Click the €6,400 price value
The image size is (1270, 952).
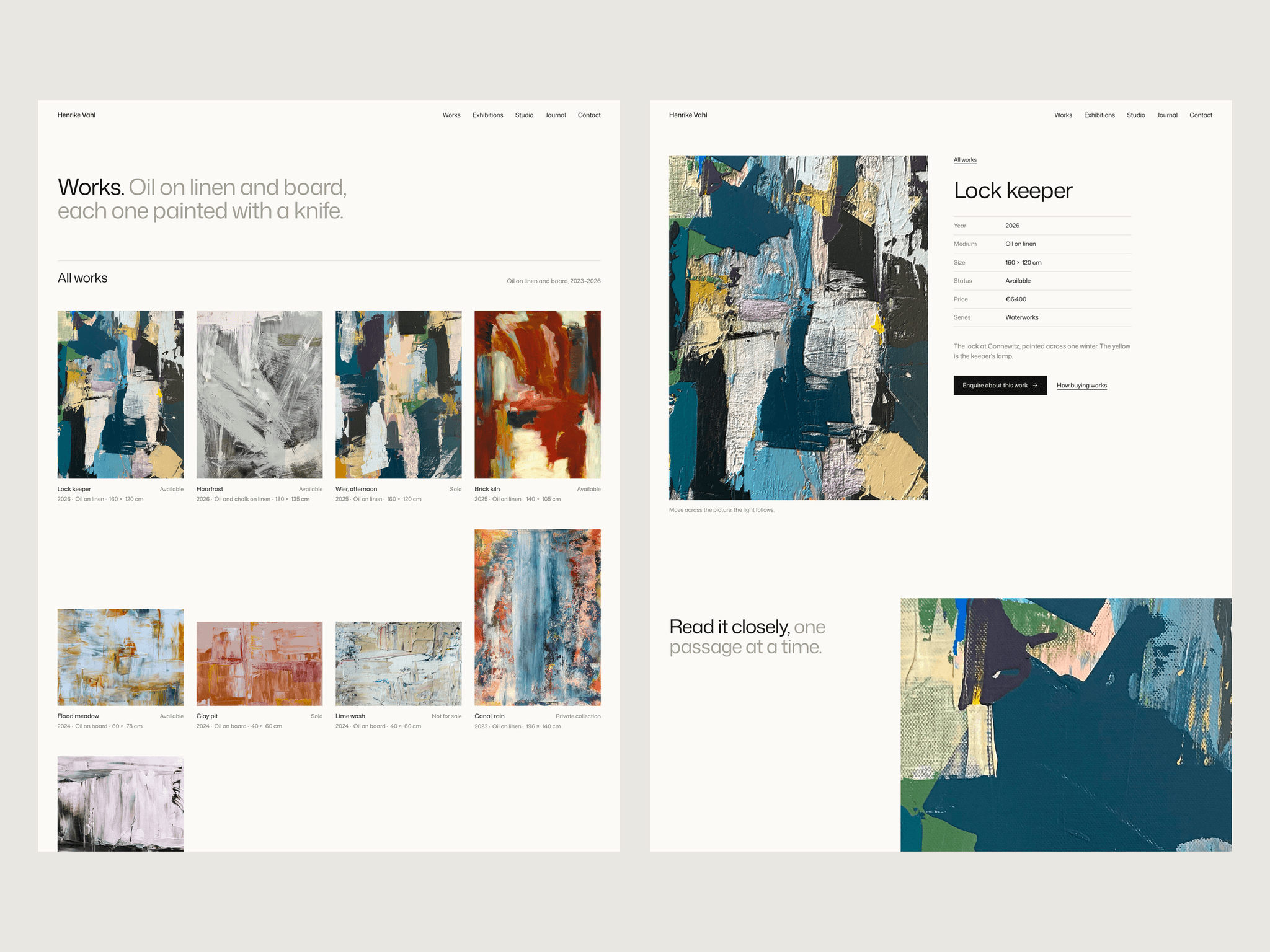pos(1016,299)
